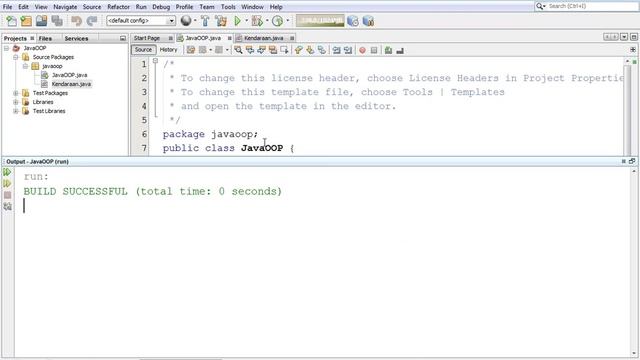The image size is (640, 360).
Task: Toggle Rectangular Selection in editor toolbar
Action: (284, 50)
